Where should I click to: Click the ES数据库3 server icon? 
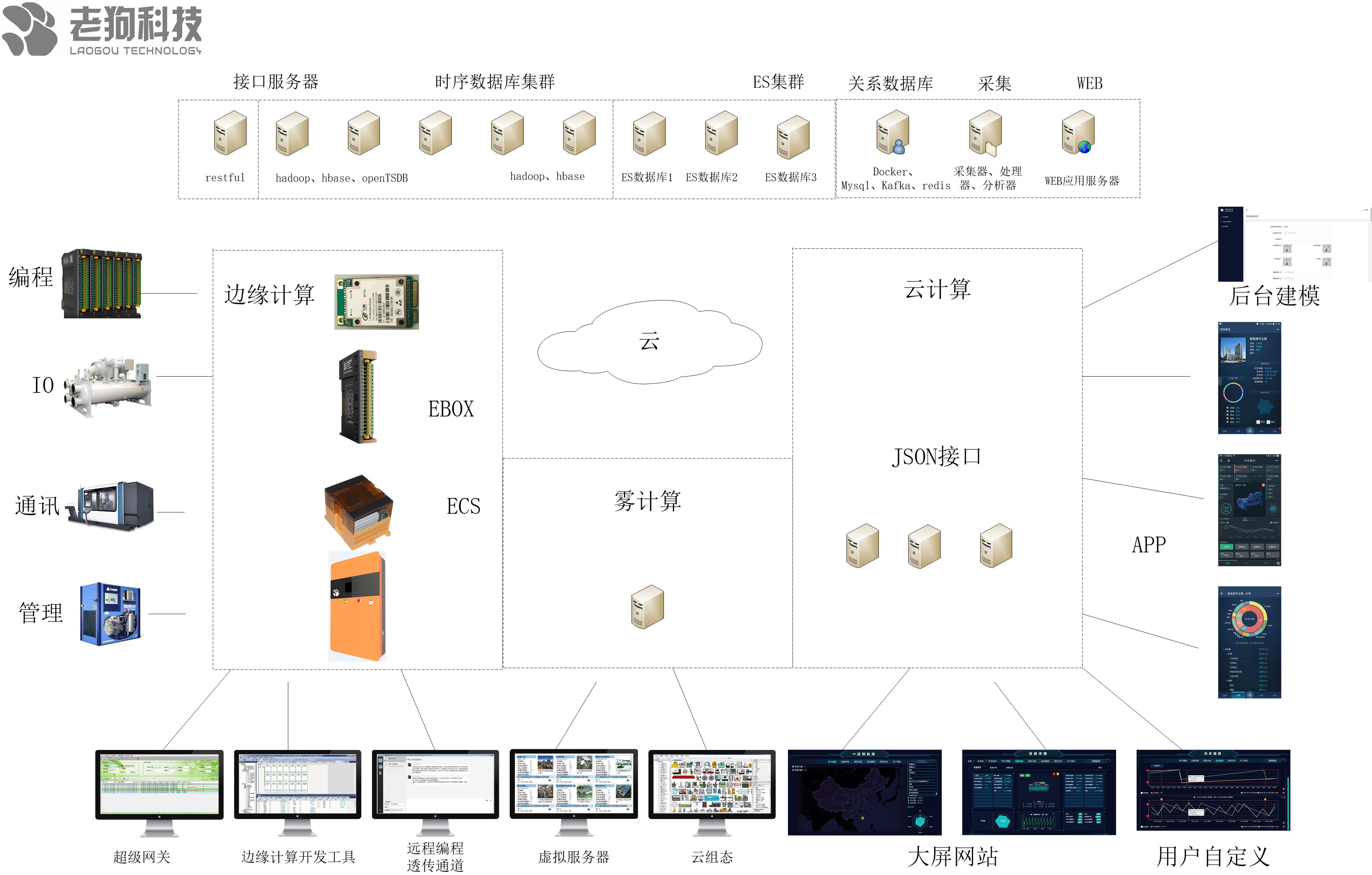(793, 137)
